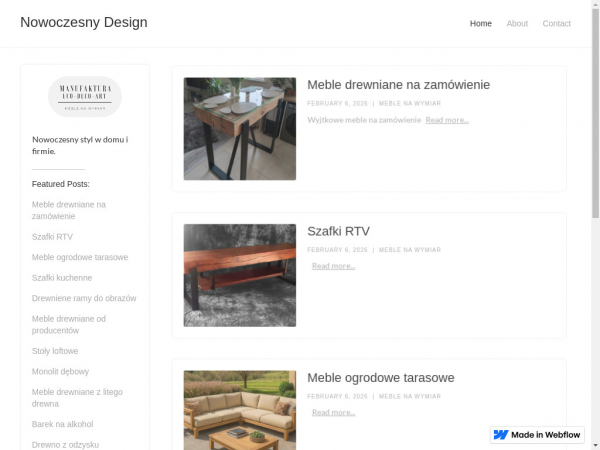Click Meble na wymiar category in ogrodowe post
The height and width of the screenshot is (450, 600).
coord(410,396)
